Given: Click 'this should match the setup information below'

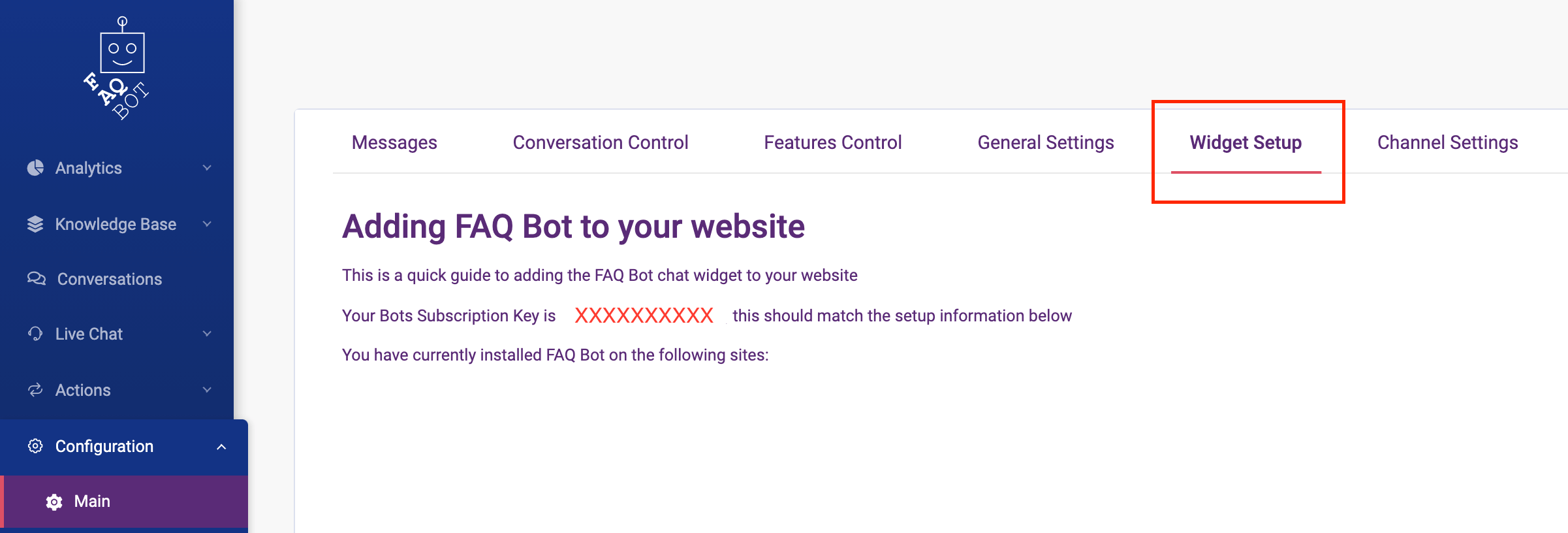Looking at the screenshot, I should [x=902, y=315].
